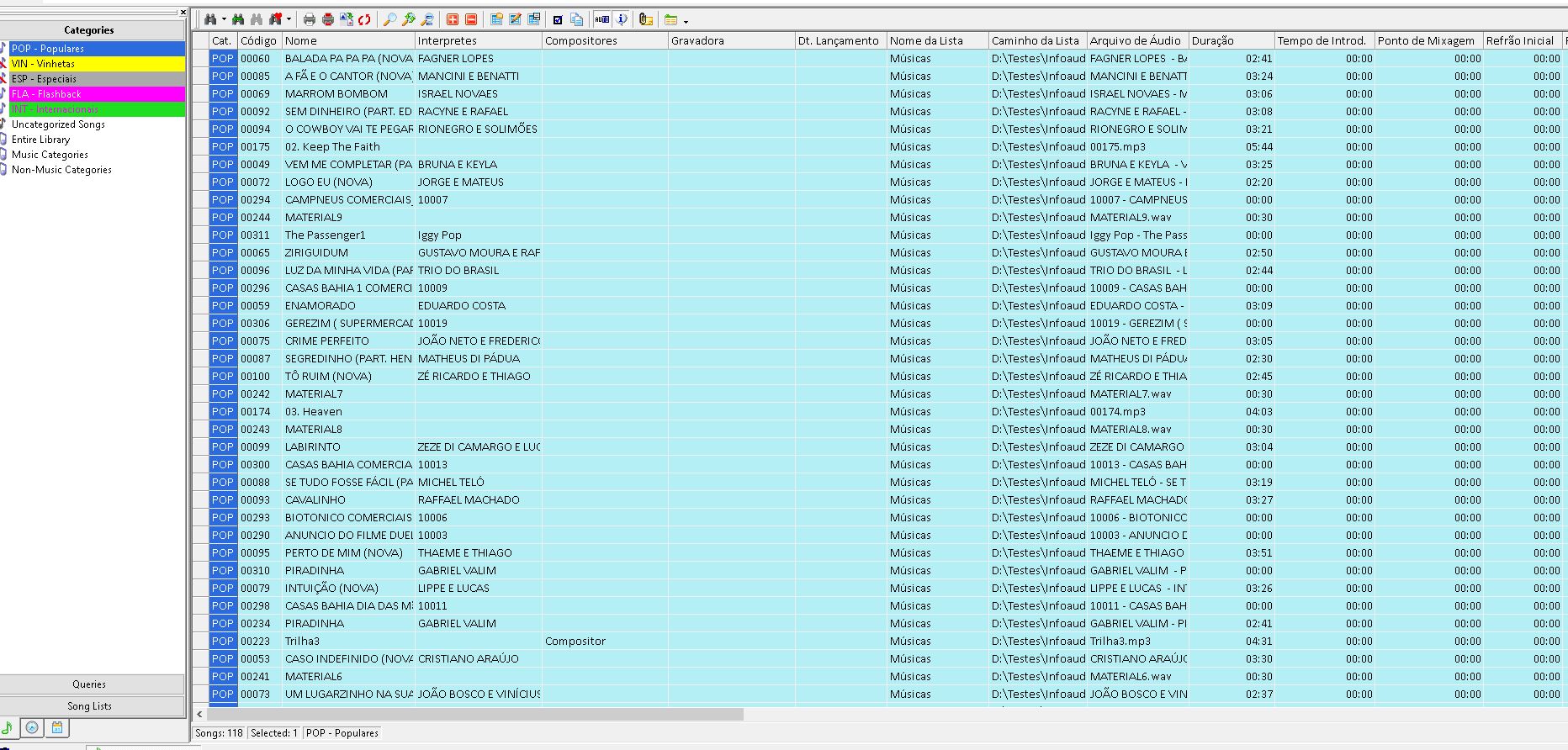Click the POP cell of row 00060
Image resolution: width=1568 pixels, height=750 pixels.
pos(223,58)
